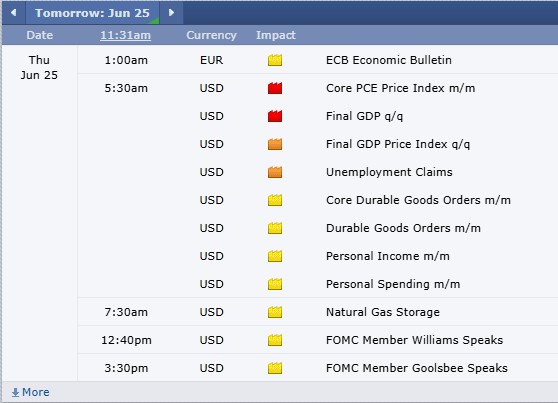Open the Personal Spending m/m event
The image size is (558, 403).
pyautogui.click(x=393, y=284)
